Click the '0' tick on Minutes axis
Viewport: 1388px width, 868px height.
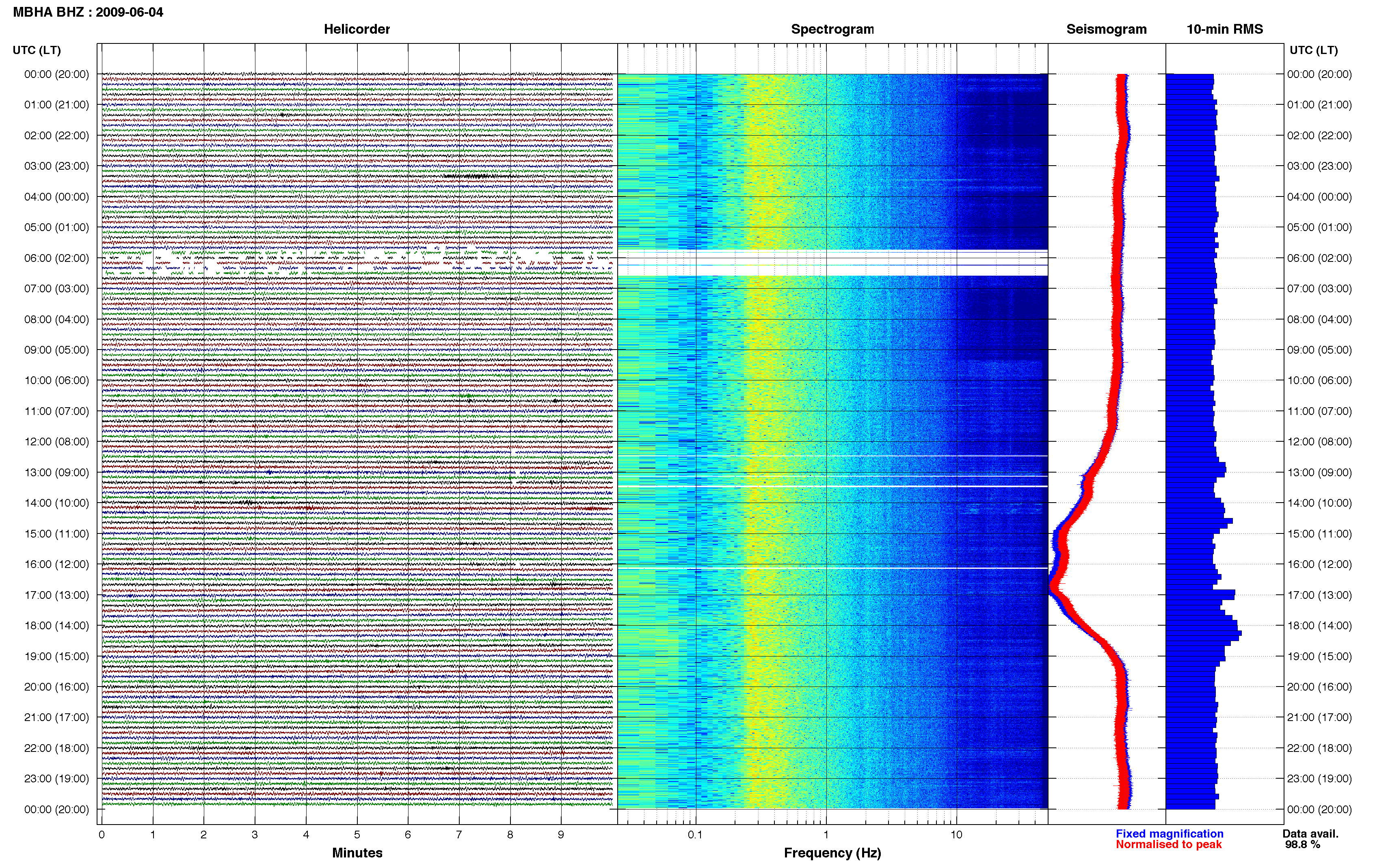coord(102,835)
